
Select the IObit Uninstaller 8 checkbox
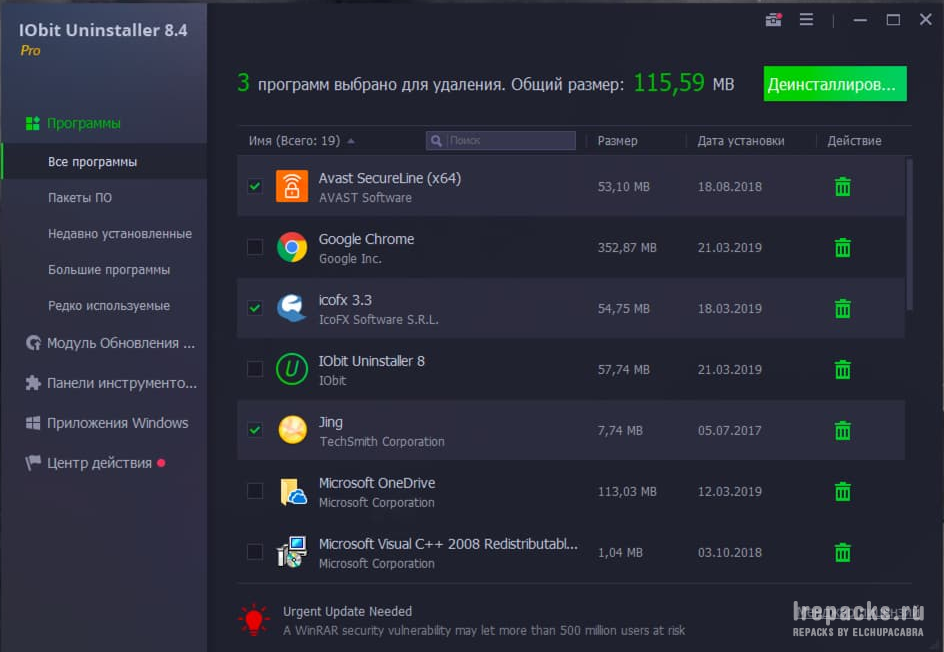coord(255,368)
